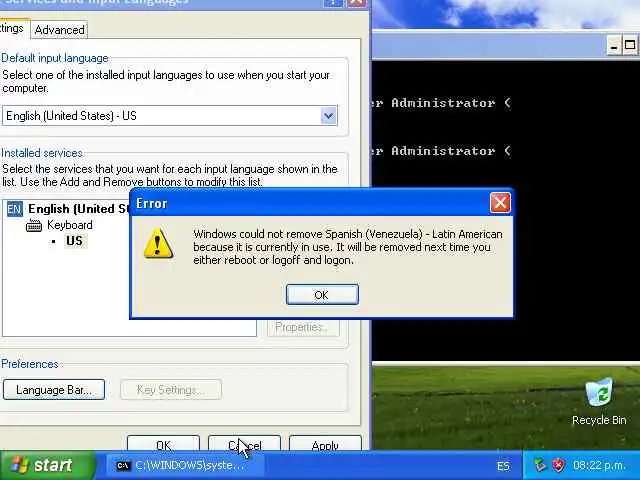Open Language Bar preferences
This screenshot has width=640, height=480.
coord(54,390)
